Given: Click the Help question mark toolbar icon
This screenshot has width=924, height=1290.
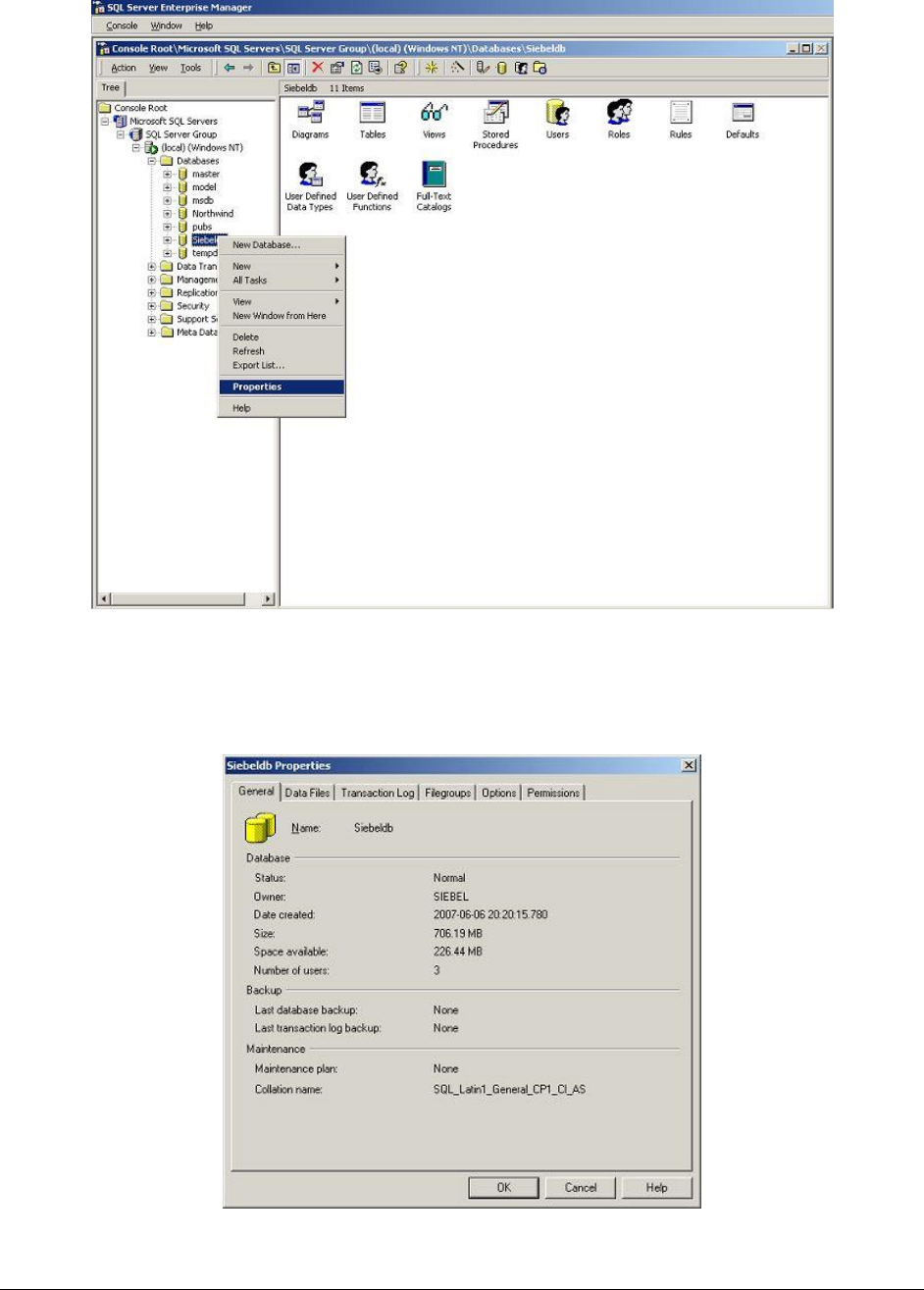Looking at the screenshot, I should 400,68.
